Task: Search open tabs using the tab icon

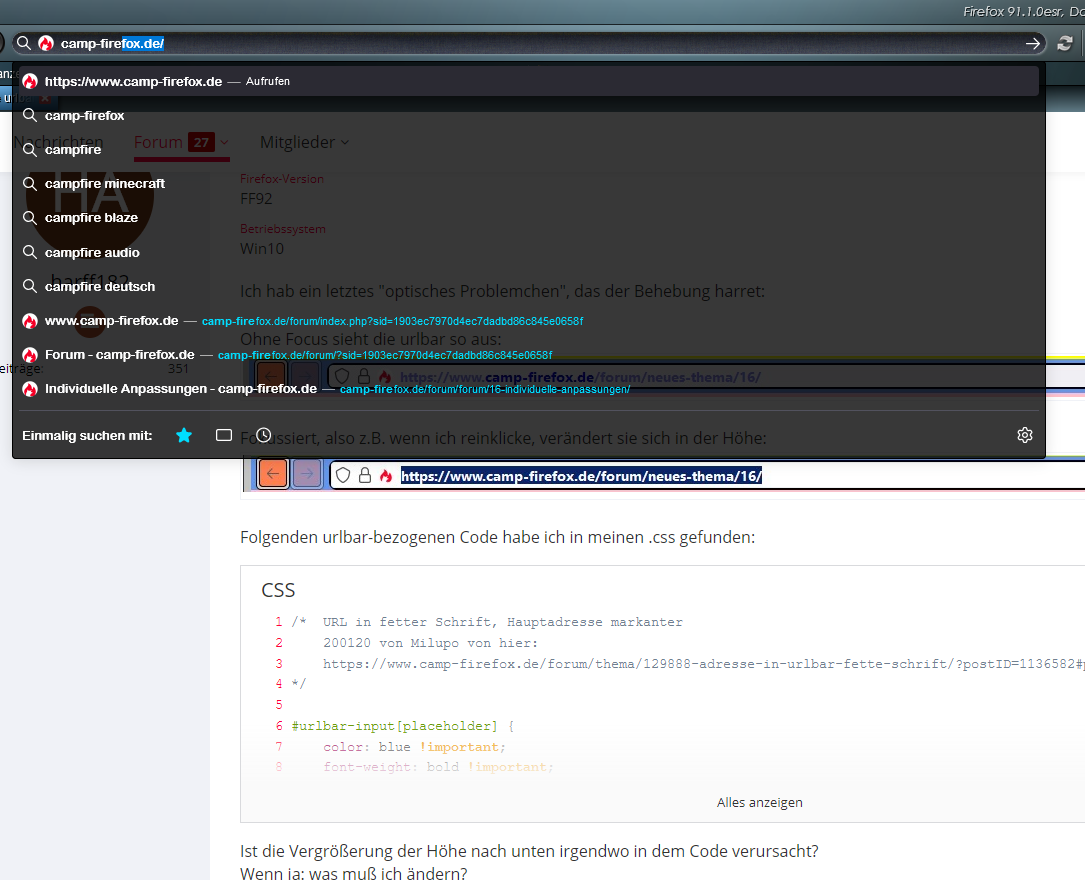Action: click(x=224, y=435)
